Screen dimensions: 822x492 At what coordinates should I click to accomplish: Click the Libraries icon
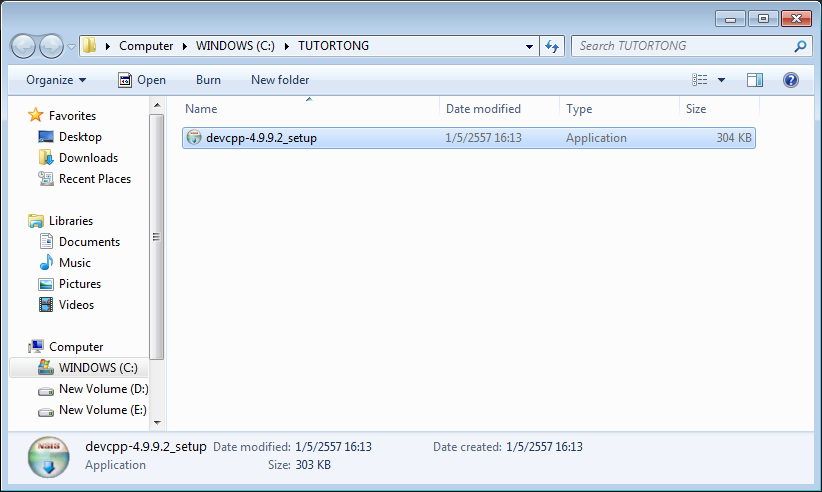tap(36, 221)
